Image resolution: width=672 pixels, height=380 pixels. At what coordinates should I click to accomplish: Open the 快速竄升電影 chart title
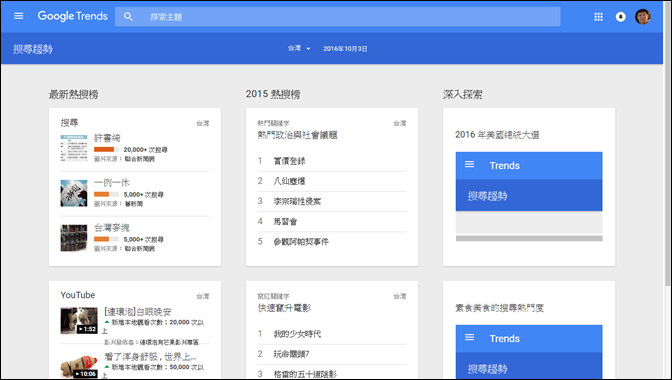284,308
